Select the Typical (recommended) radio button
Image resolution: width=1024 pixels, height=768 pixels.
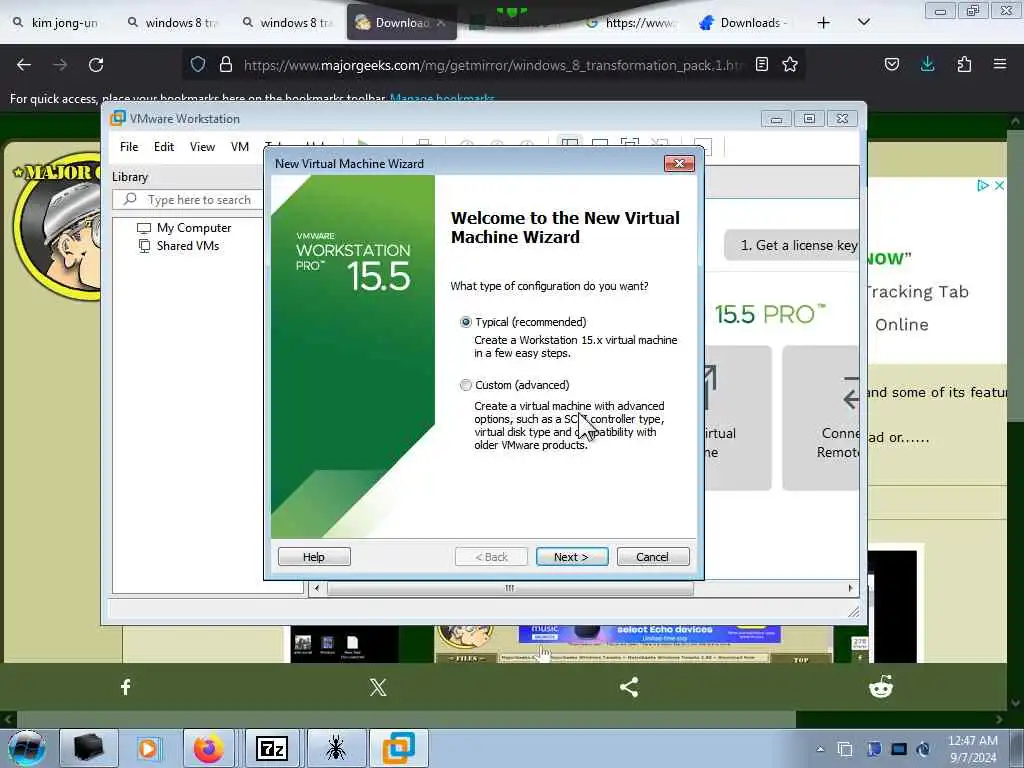pyautogui.click(x=466, y=322)
